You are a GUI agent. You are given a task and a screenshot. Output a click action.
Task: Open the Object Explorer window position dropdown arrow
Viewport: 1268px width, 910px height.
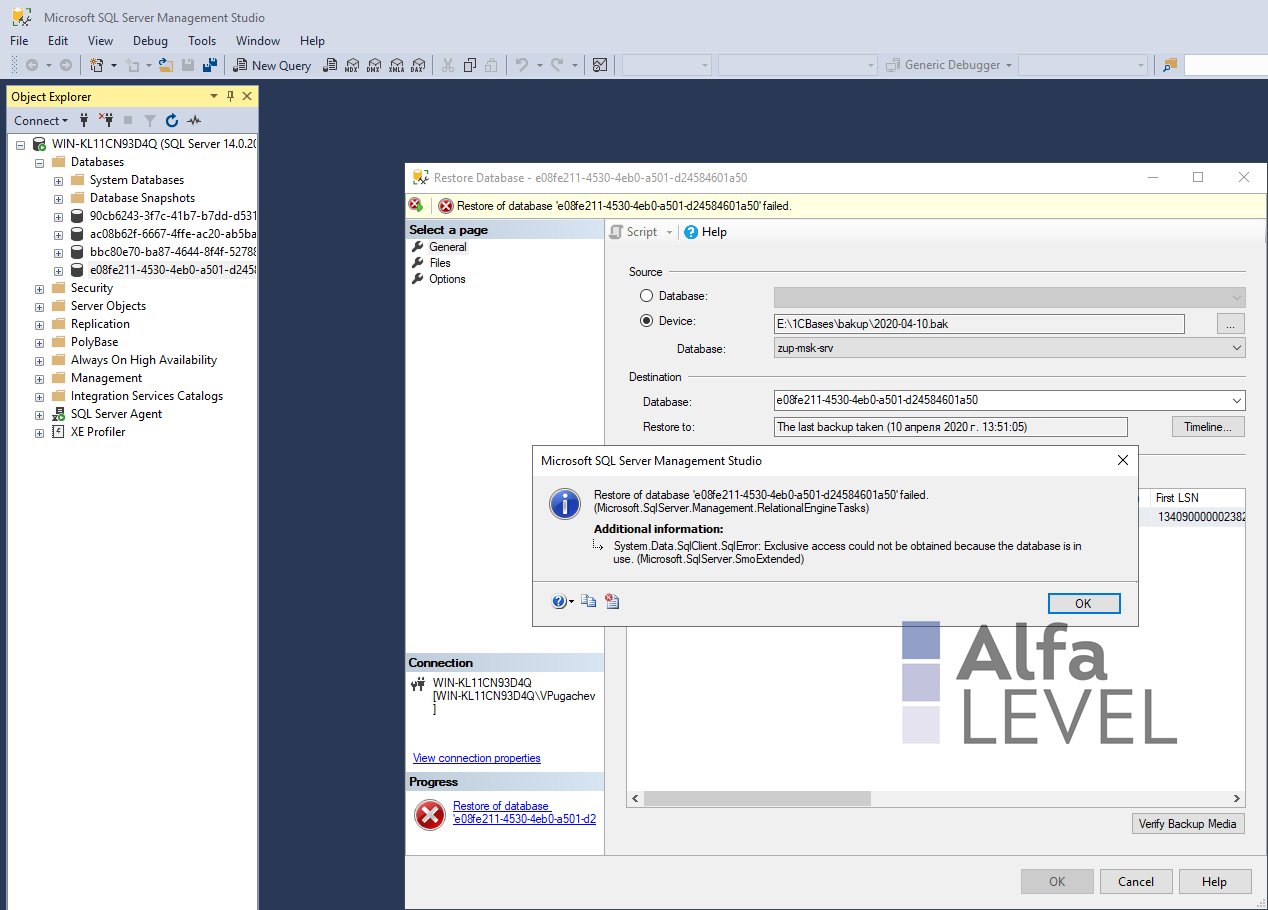coord(214,96)
